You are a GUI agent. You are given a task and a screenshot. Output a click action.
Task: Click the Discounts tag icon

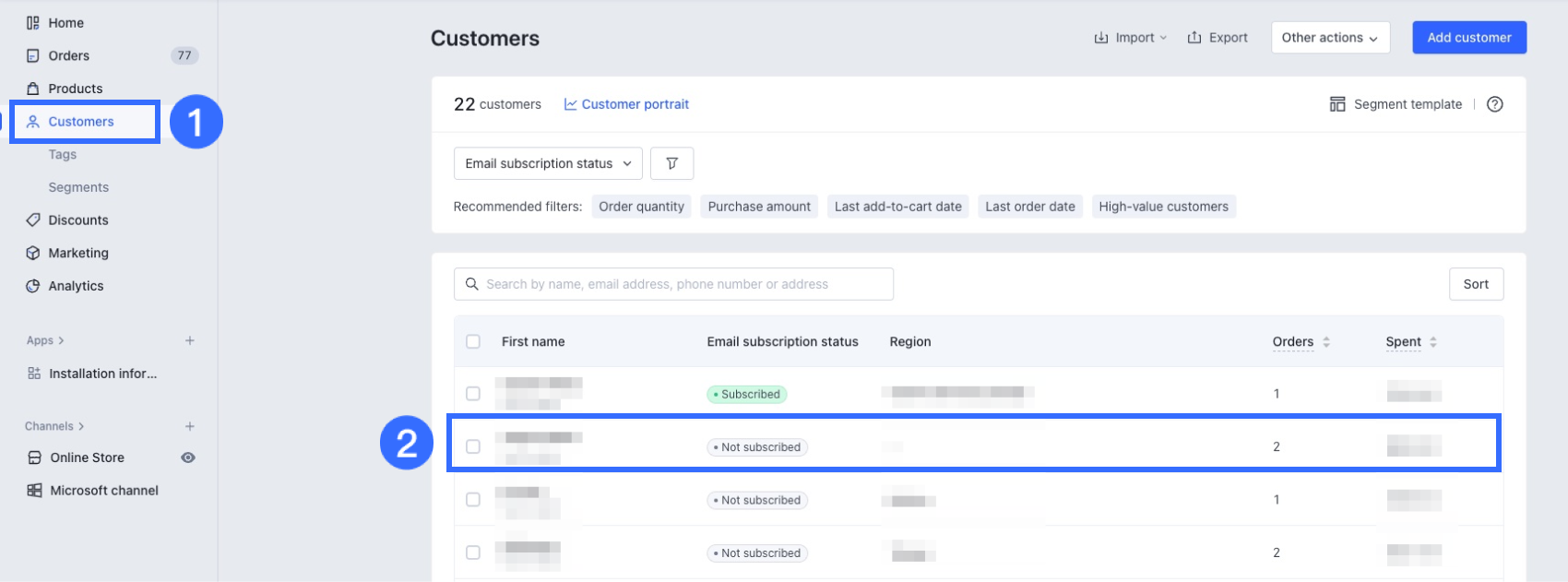click(x=33, y=220)
